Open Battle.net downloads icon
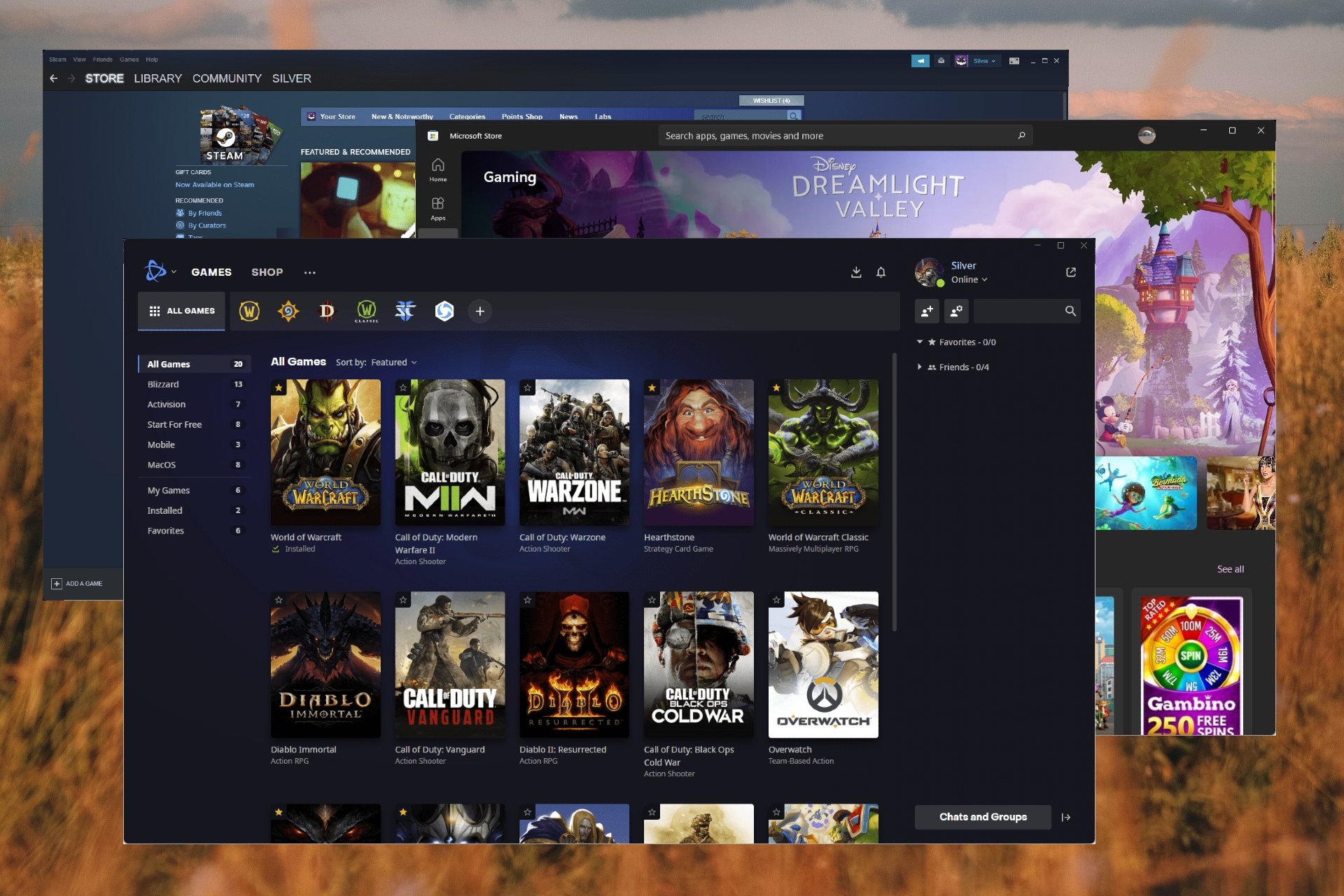 pyautogui.click(x=856, y=272)
